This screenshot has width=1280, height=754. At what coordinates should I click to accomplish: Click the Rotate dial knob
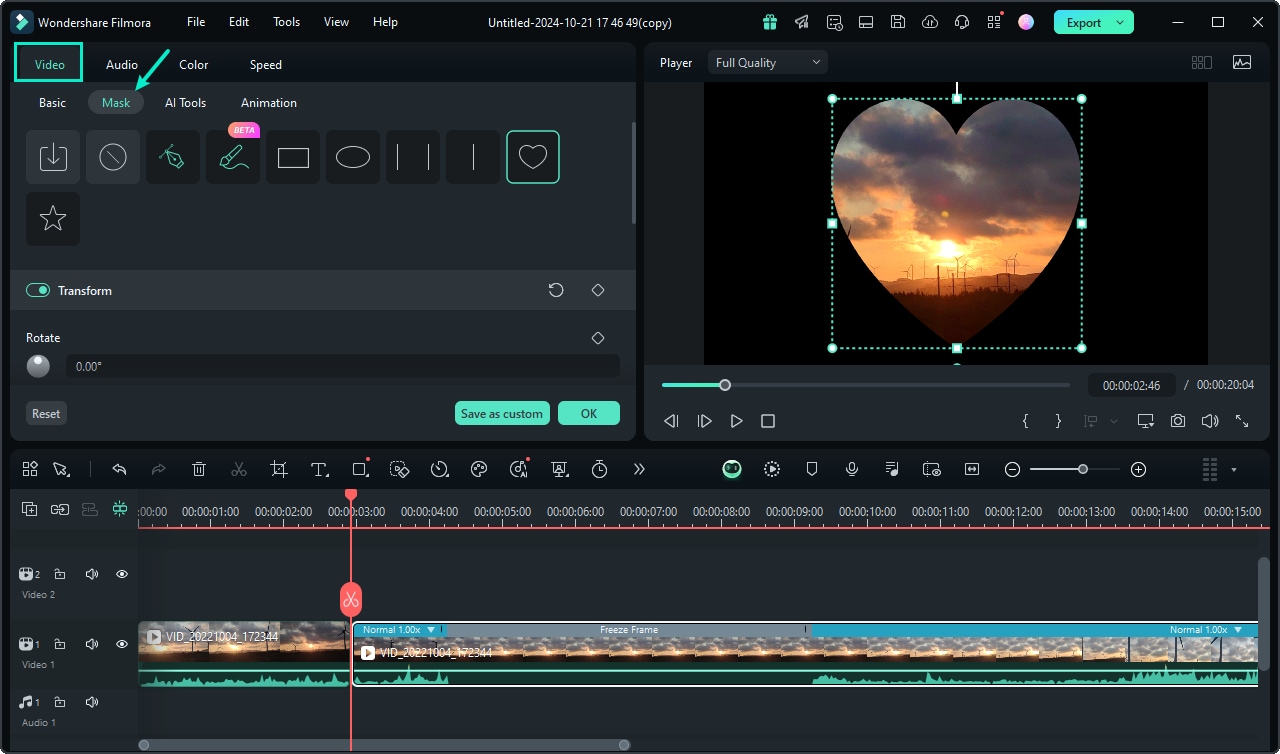pyautogui.click(x=38, y=366)
